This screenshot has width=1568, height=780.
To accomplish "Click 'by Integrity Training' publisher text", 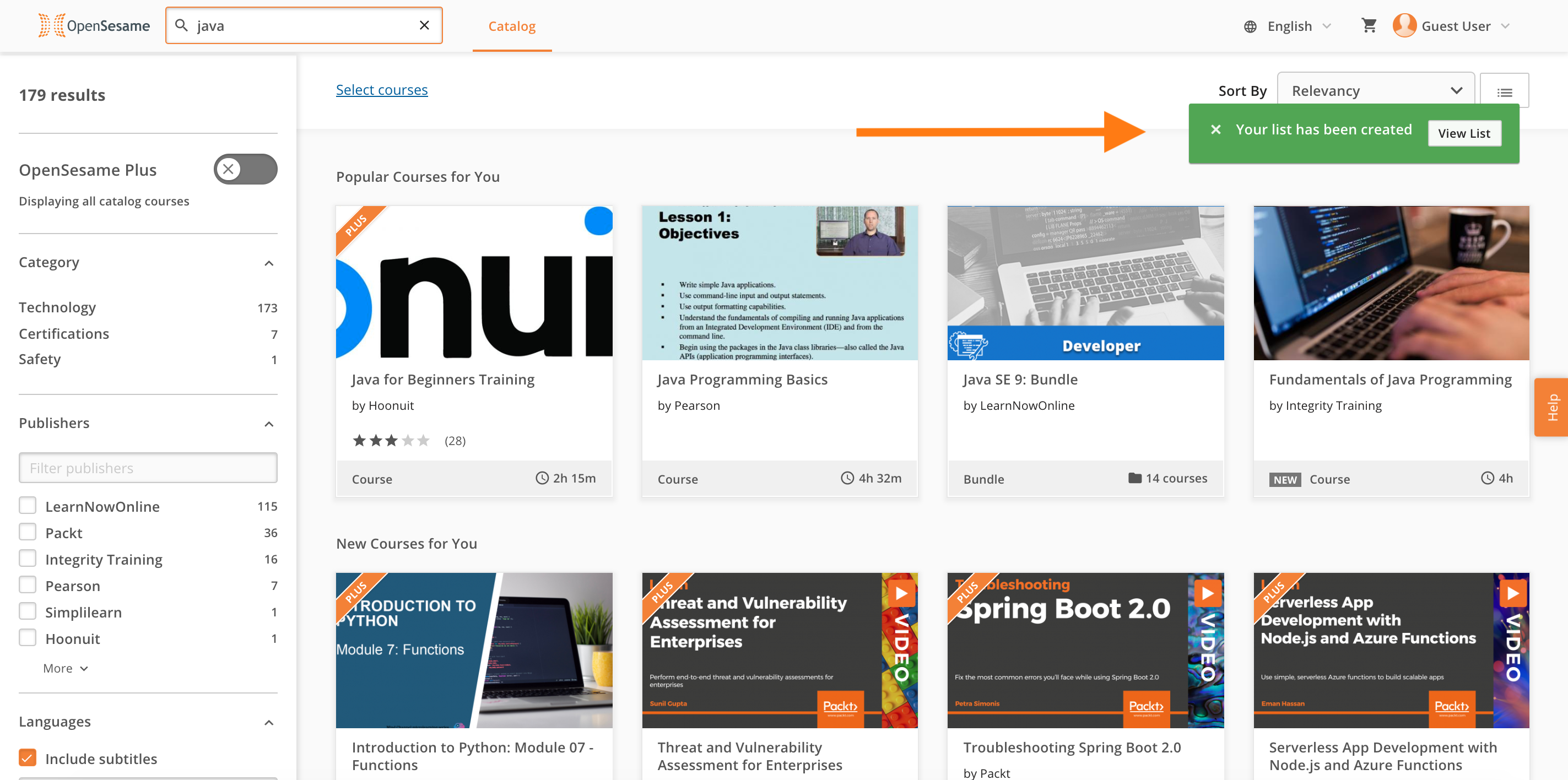I will tap(1325, 406).
